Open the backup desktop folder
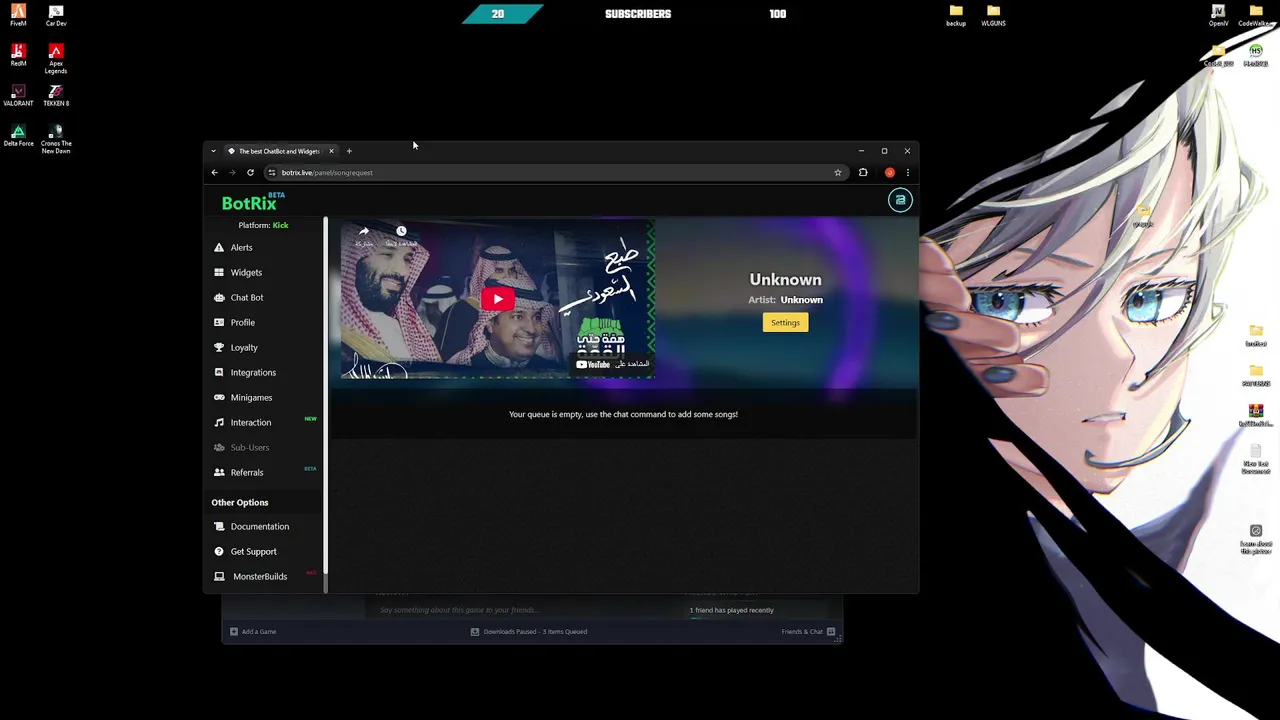The image size is (1280, 720). pyautogui.click(x=956, y=16)
